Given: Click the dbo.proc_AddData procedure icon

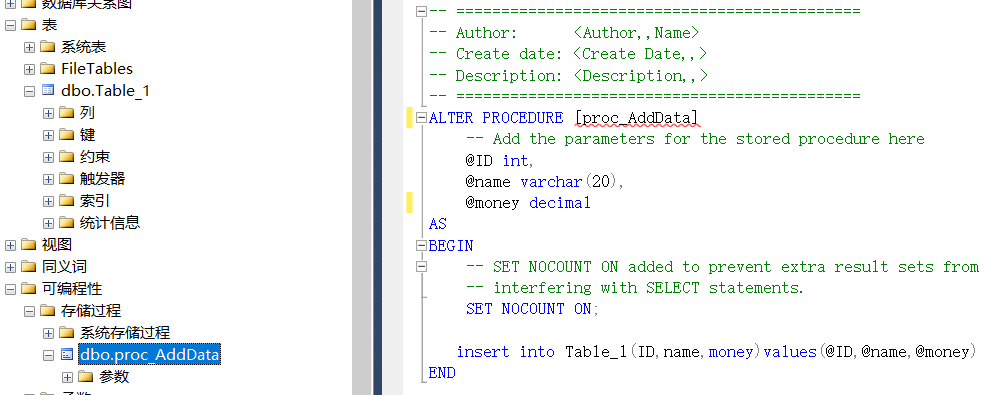Looking at the screenshot, I should [x=67, y=354].
